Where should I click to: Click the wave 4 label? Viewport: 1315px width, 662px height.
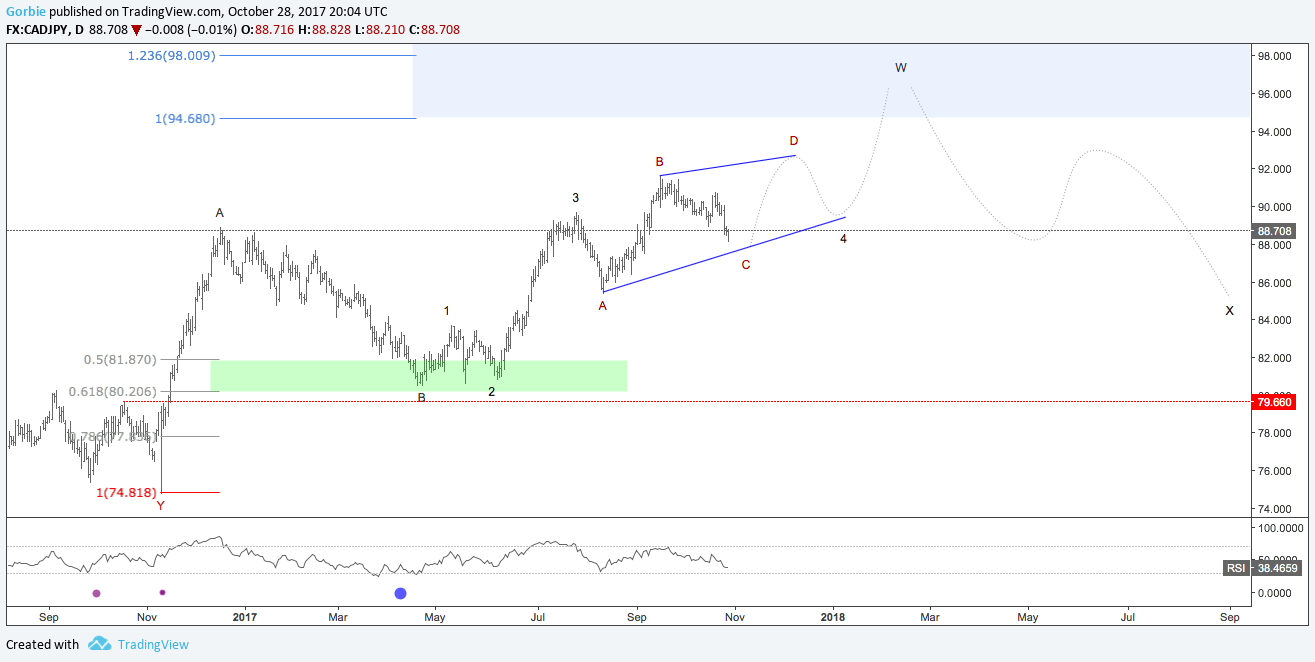[844, 239]
